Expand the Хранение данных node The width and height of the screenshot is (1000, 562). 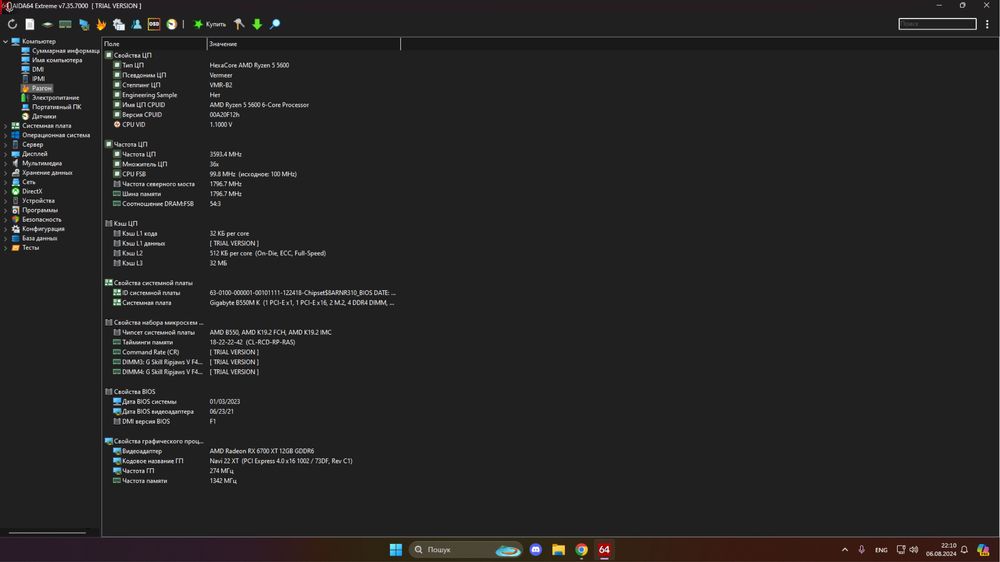tap(6, 173)
